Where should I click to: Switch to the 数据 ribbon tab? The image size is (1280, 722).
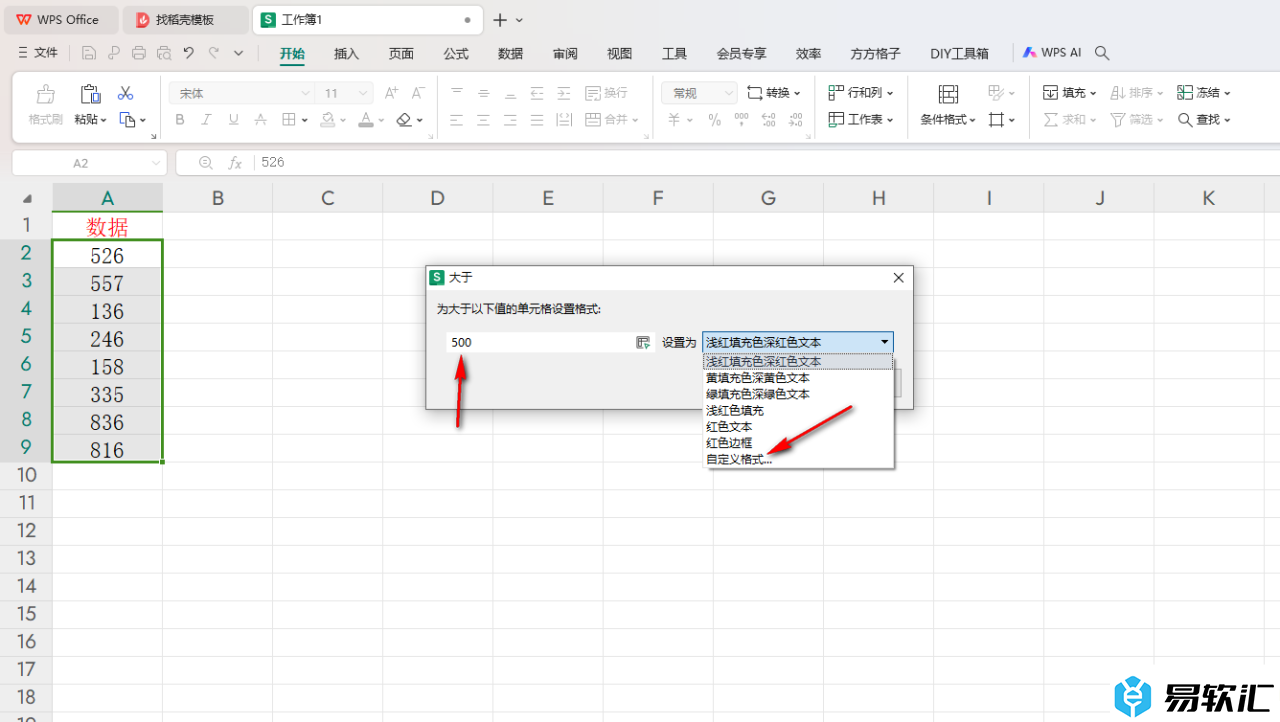point(510,54)
